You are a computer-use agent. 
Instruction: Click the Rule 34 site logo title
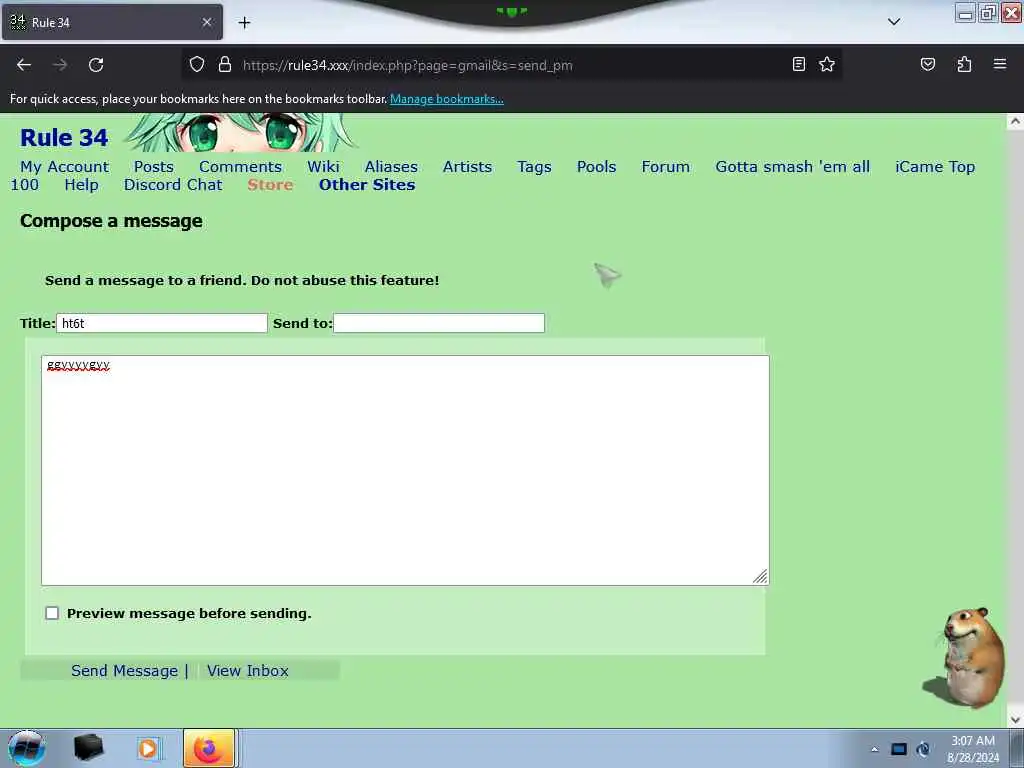point(64,138)
